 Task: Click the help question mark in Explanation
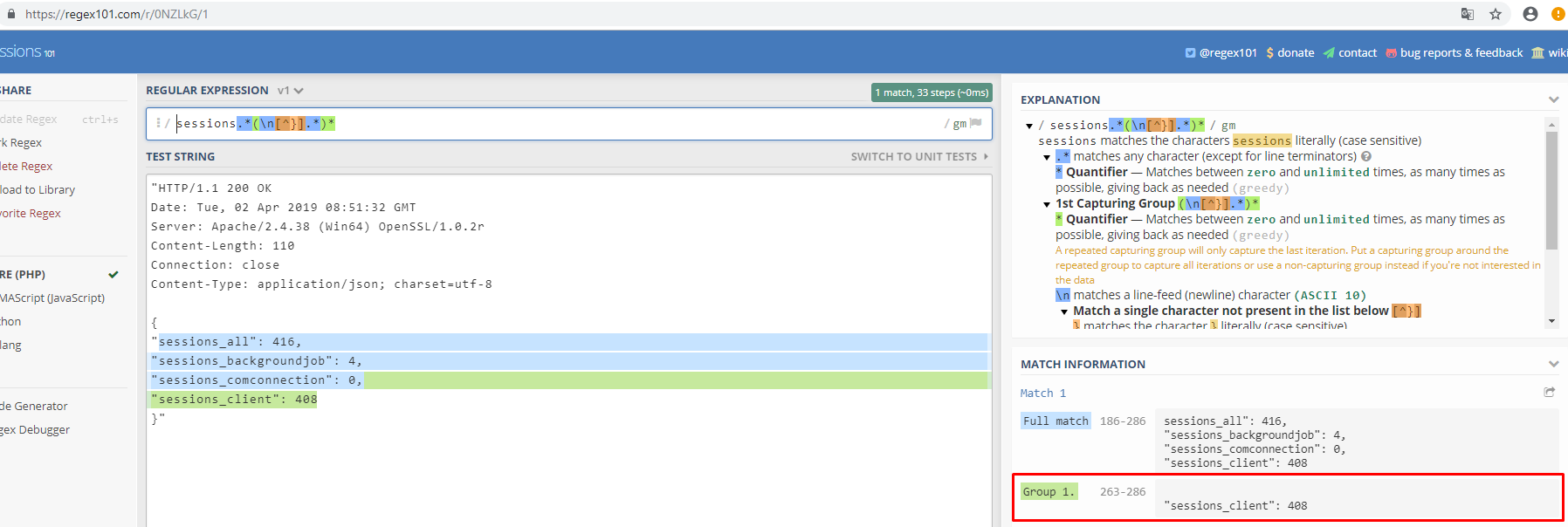[x=1366, y=156]
